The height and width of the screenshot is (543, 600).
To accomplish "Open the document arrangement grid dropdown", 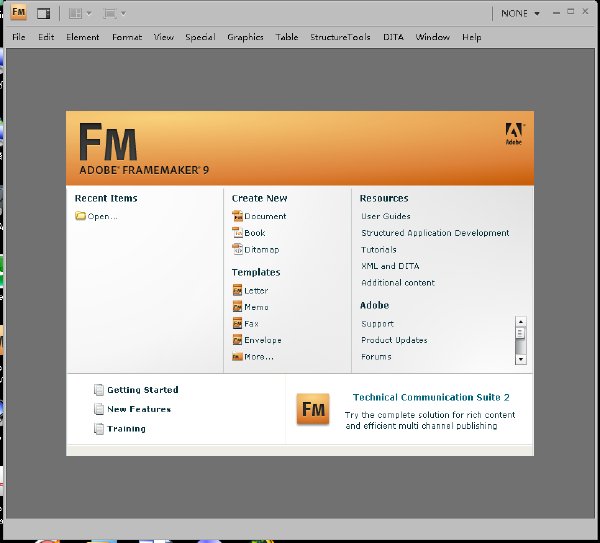I will (80, 14).
